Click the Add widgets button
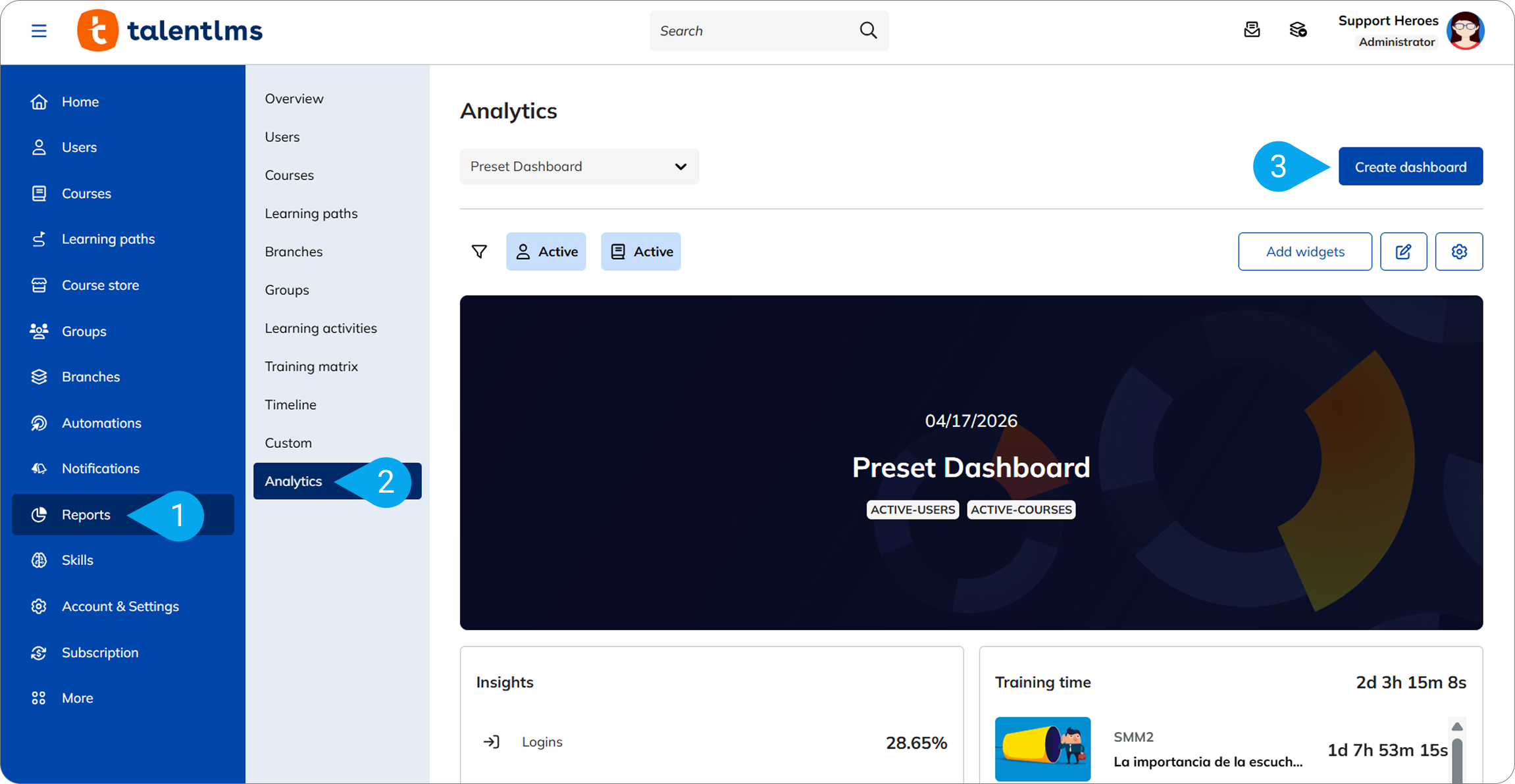The width and height of the screenshot is (1515, 784). (x=1304, y=251)
